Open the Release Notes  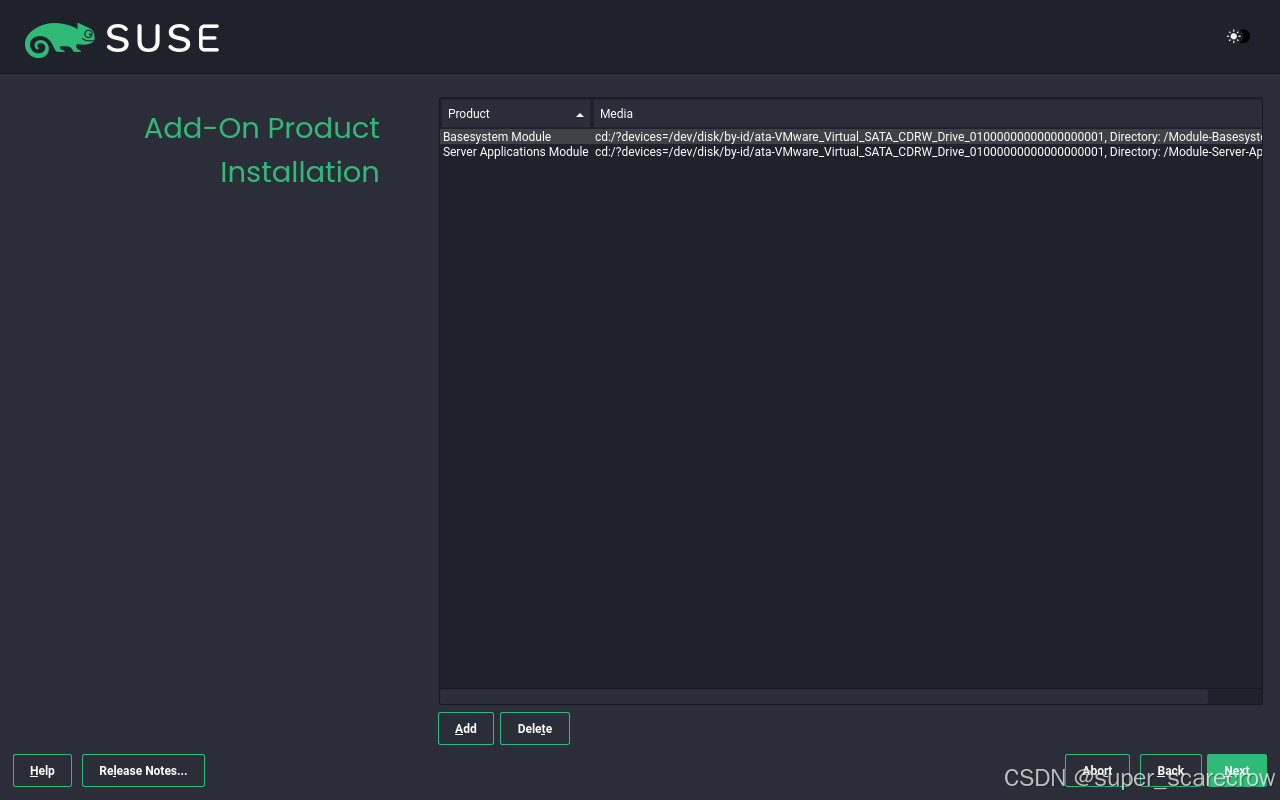pyautogui.click(x=143, y=771)
